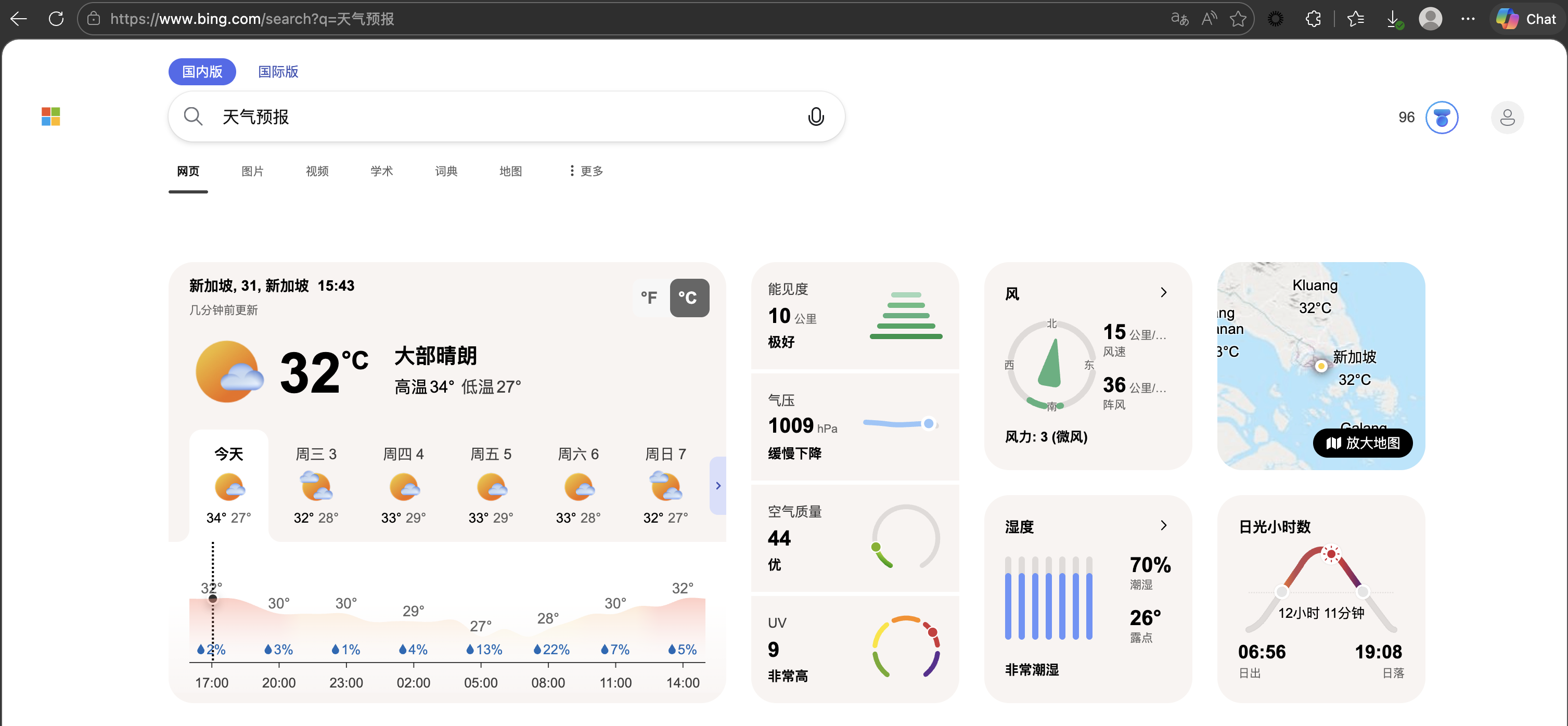
Task: Click the Singapore weather map thumbnail
Action: (1321, 366)
